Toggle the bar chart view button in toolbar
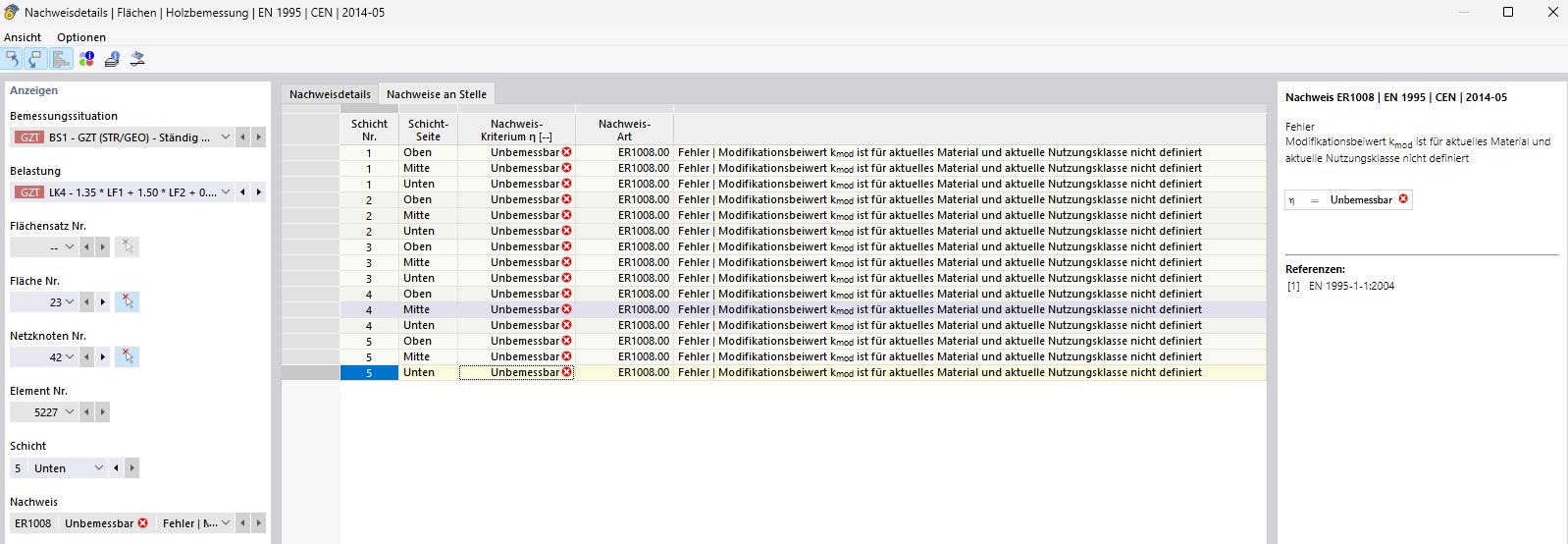This screenshot has height=544, width=1568. tap(61, 59)
